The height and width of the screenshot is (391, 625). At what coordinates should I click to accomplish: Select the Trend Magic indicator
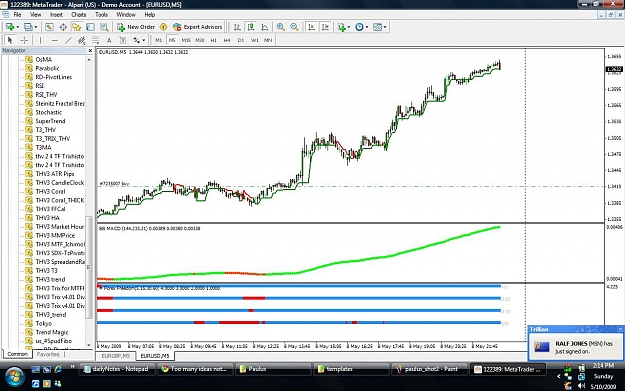click(52, 332)
